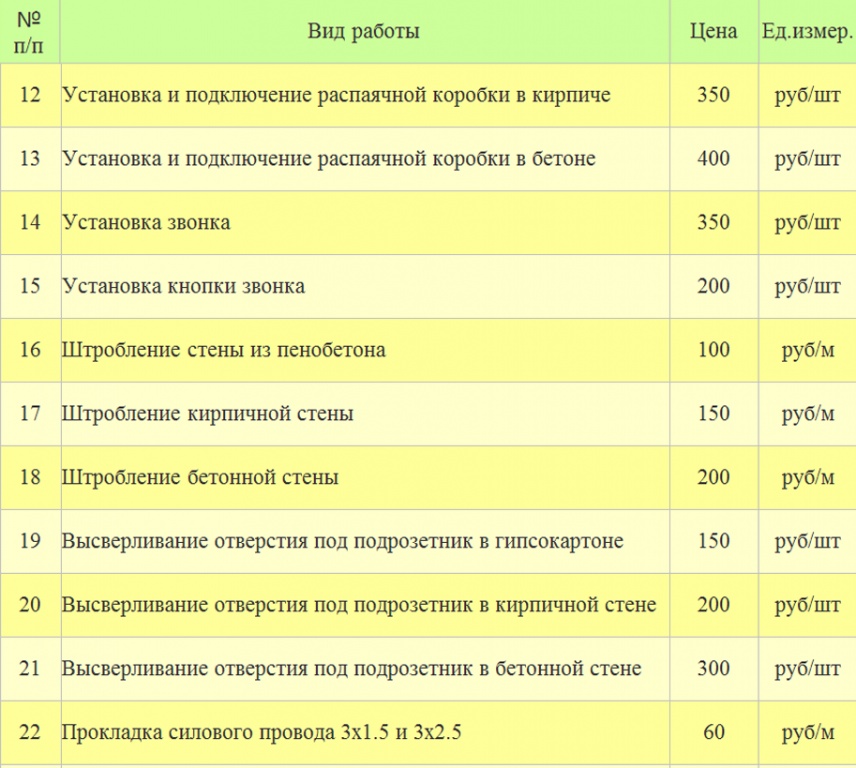Click the "Цена" column header
The height and width of the screenshot is (768, 856).
pyautogui.click(x=714, y=31)
